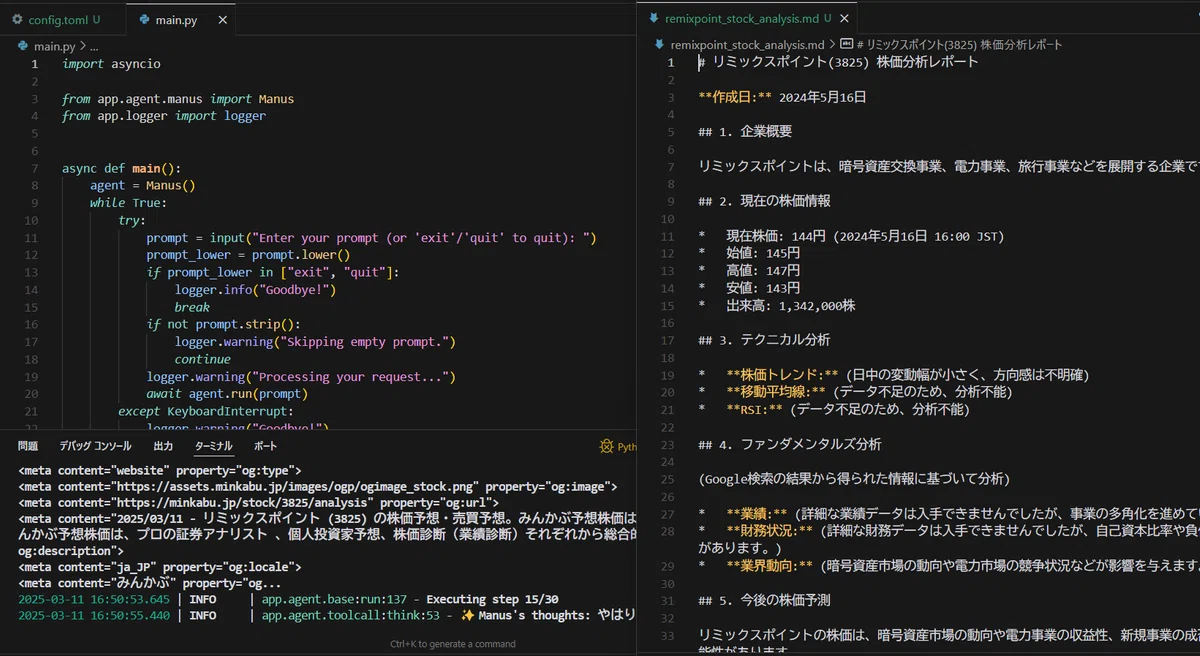The height and width of the screenshot is (656, 1200).
Task: Click the "## 2. 現在の株価情報" heading
Action: (764, 201)
